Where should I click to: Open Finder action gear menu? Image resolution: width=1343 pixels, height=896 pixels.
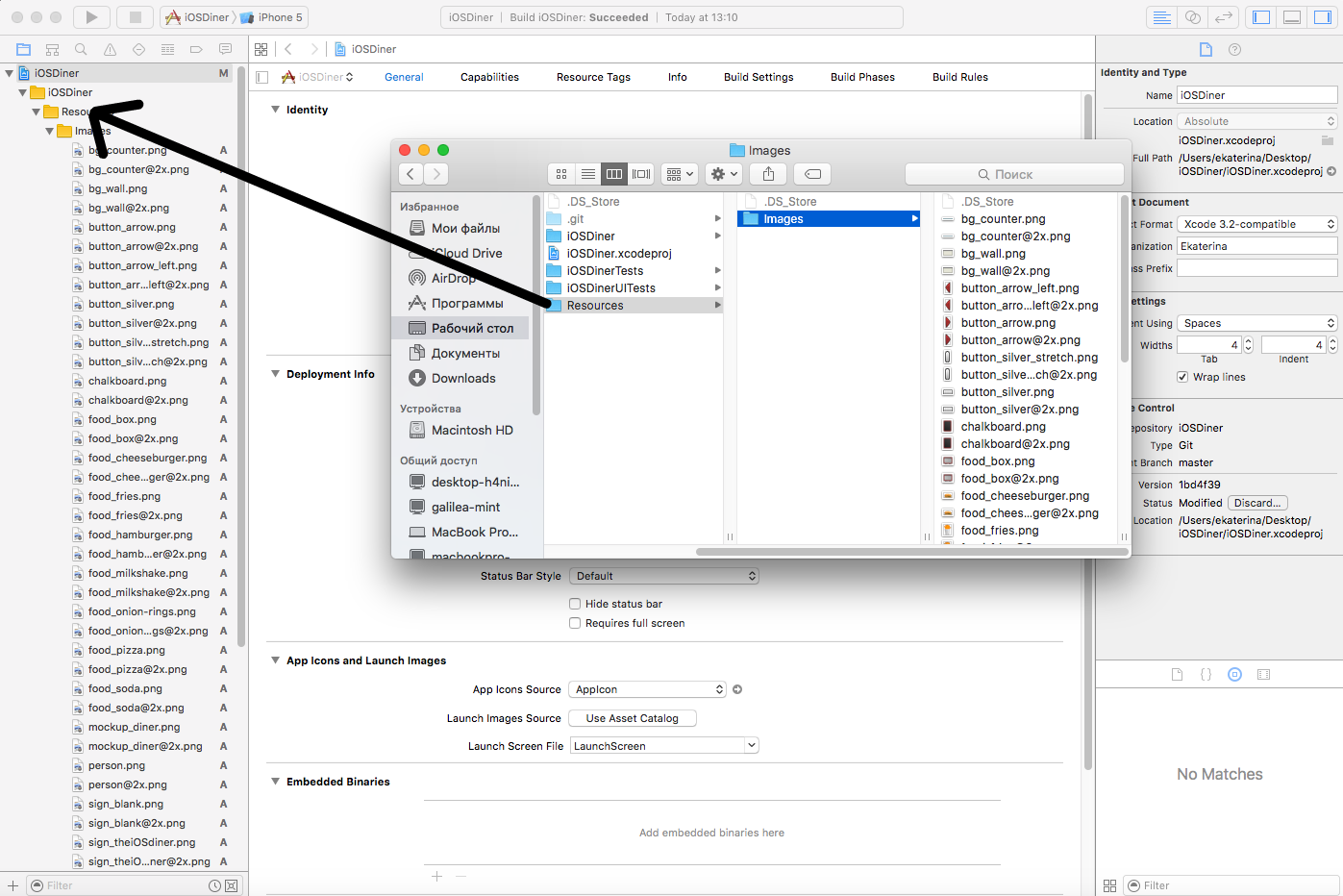click(x=724, y=174)
